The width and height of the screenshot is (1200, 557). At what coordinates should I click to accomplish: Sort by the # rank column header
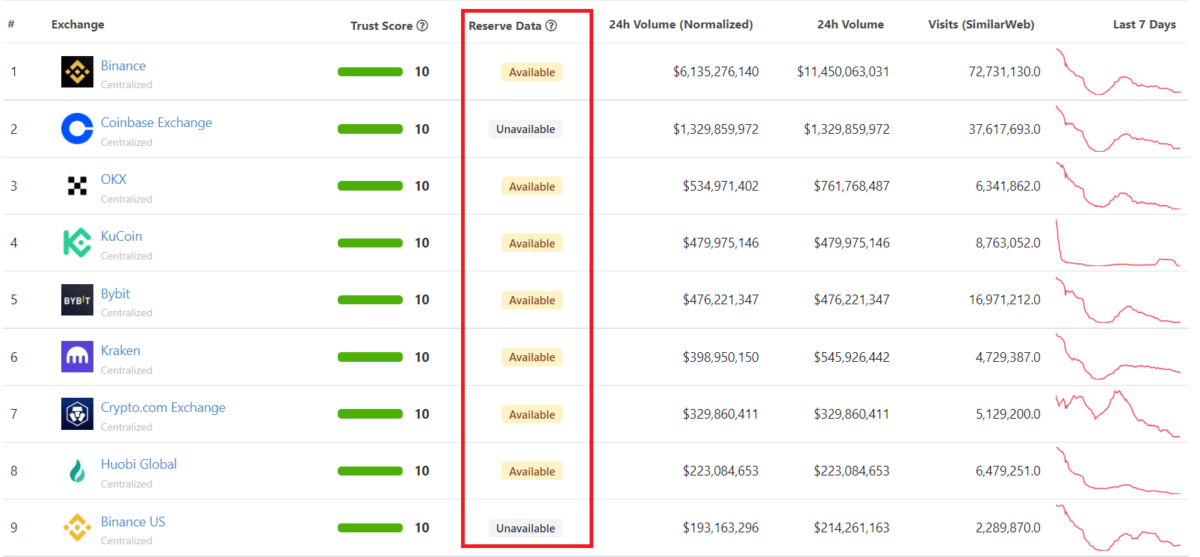pos(11,25)
